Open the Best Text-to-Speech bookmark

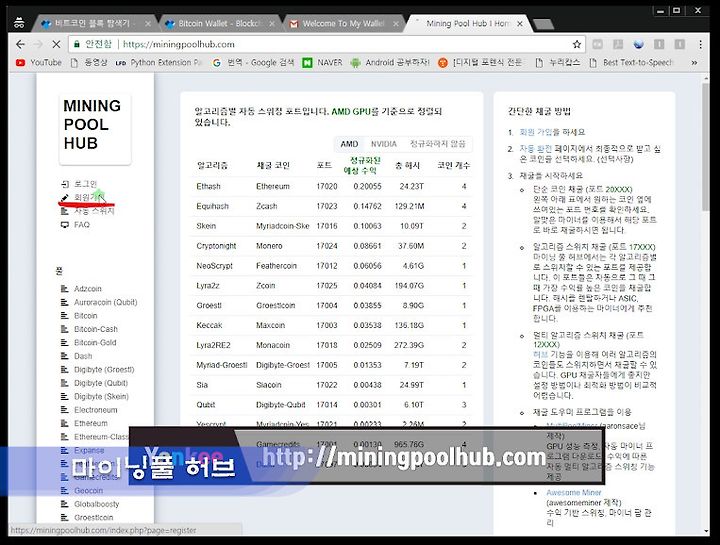(631, 62)
